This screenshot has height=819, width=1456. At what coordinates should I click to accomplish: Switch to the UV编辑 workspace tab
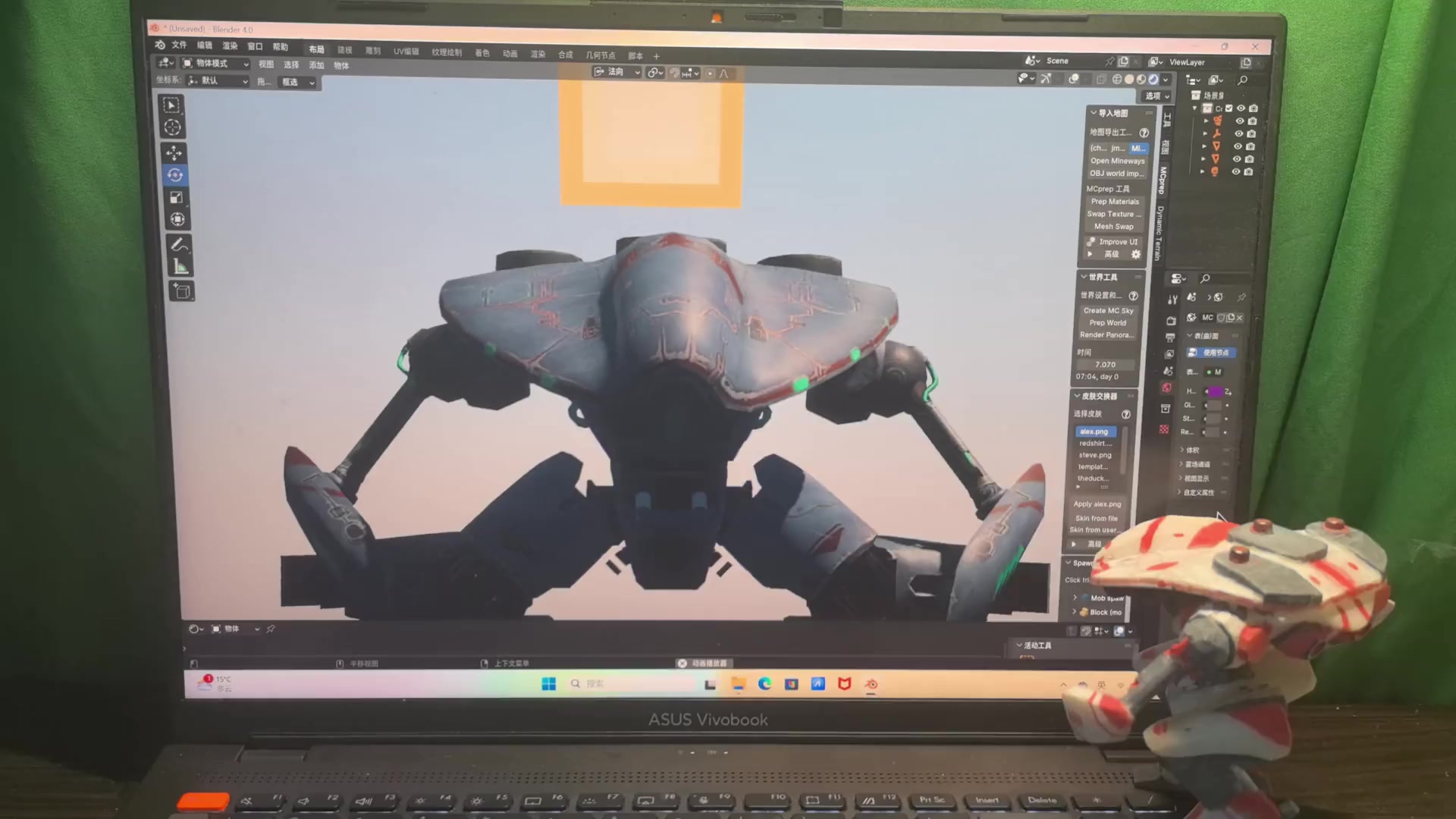406,52
